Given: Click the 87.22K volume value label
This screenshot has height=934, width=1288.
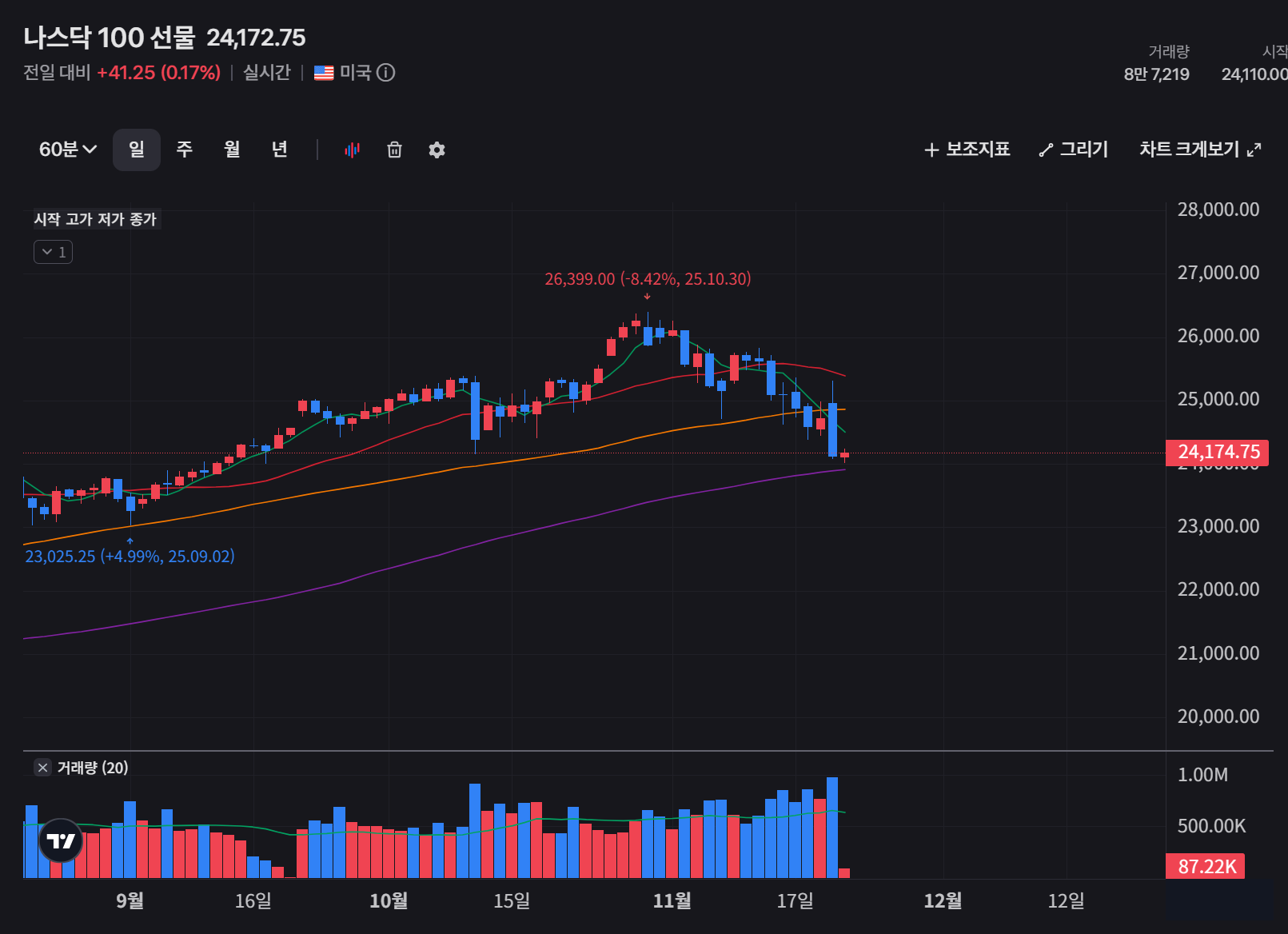Looking at the screenshot, I should [1206, 866].
